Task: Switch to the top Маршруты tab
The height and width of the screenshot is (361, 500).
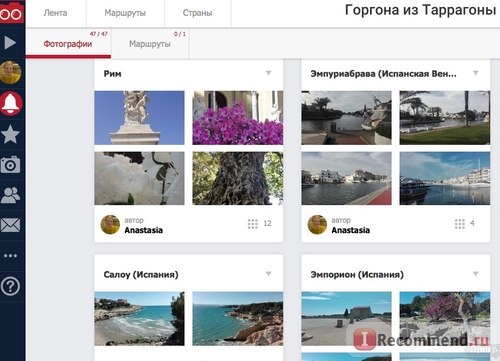Action: coord(125,13)
